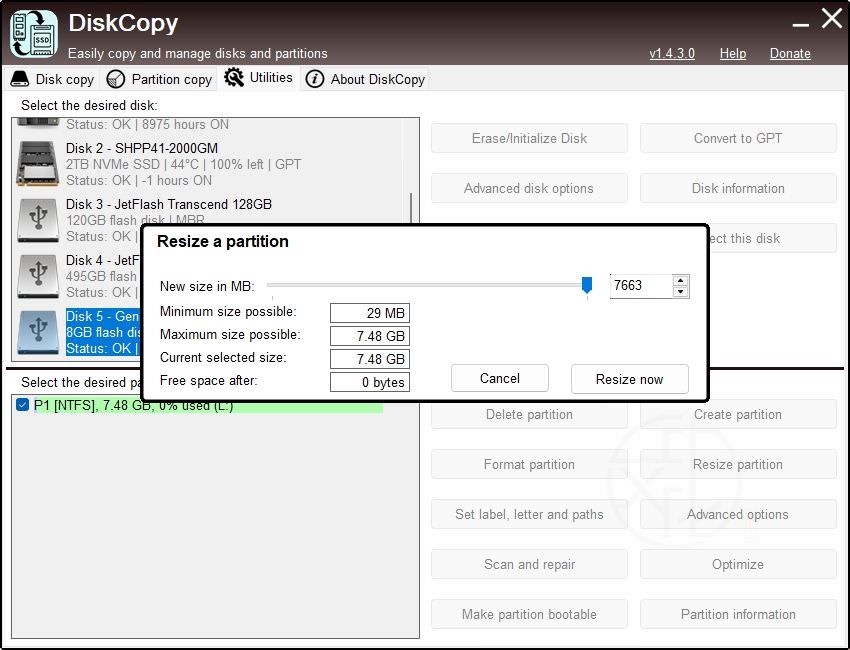Click the Resize now button

point(629,379)
